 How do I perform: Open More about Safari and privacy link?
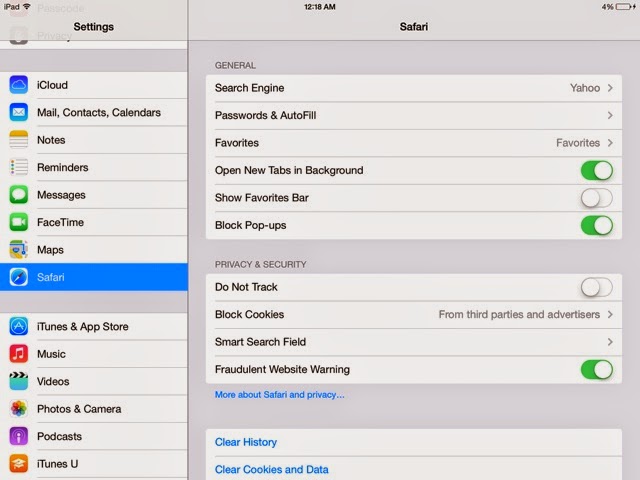(280, 395)
